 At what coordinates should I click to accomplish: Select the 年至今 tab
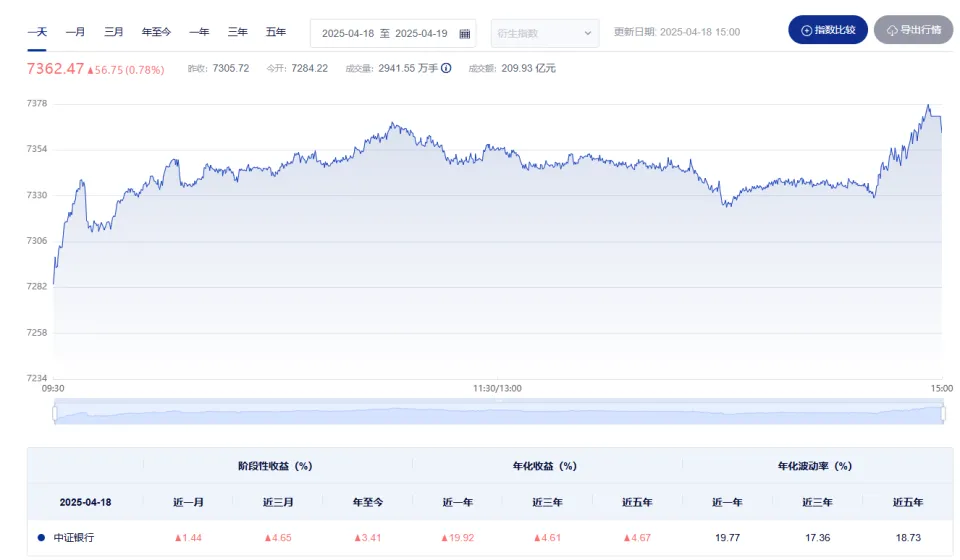pos(157,32)
